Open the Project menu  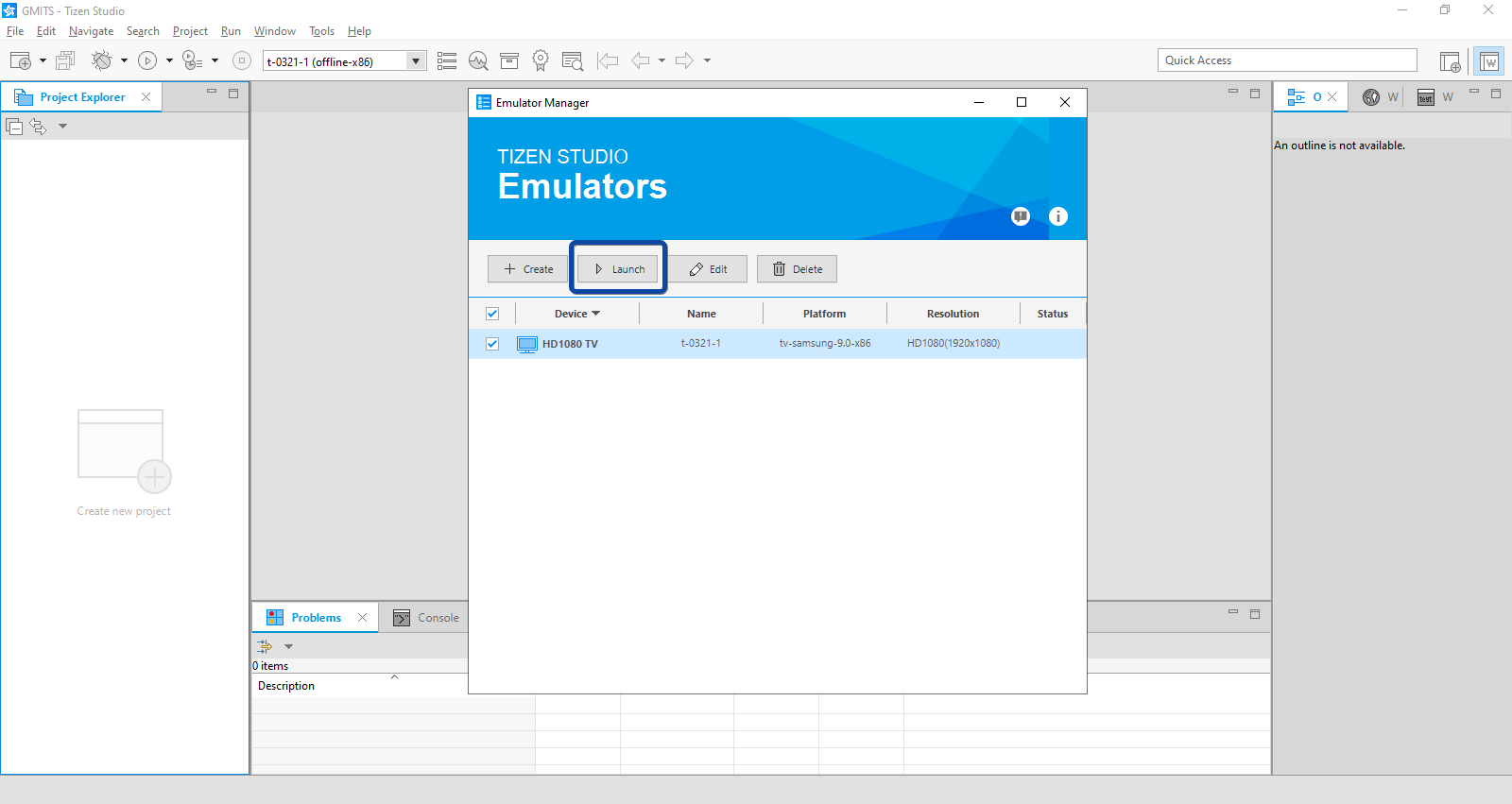[190, 31]
